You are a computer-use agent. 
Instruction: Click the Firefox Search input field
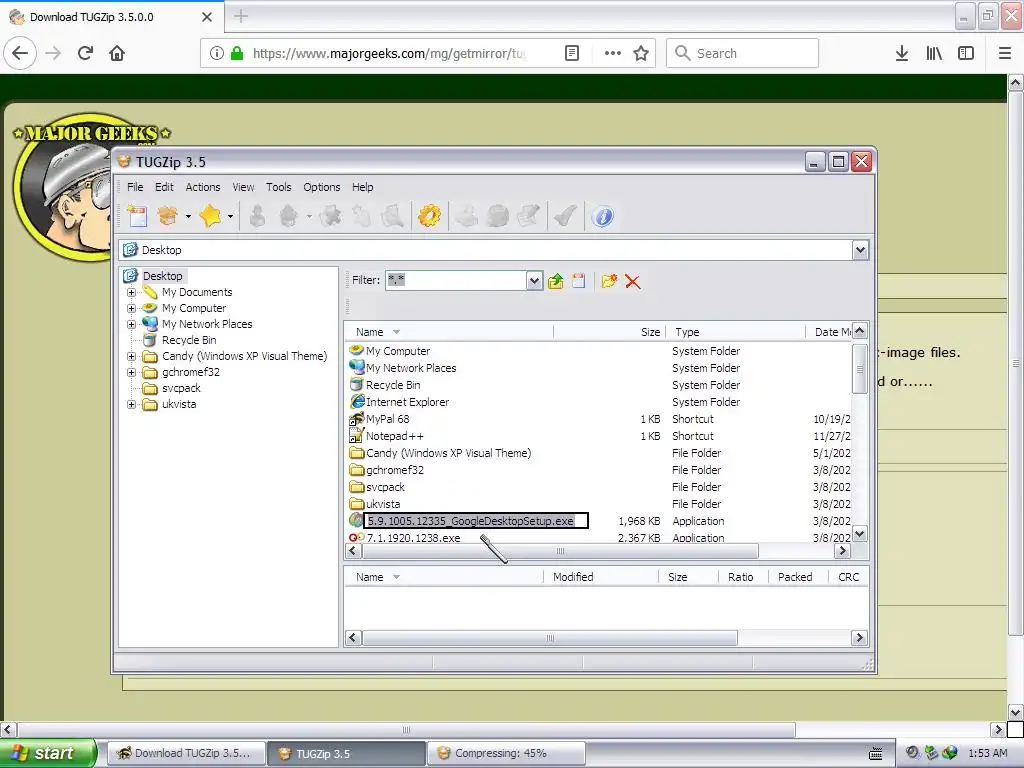pos(742,53)
